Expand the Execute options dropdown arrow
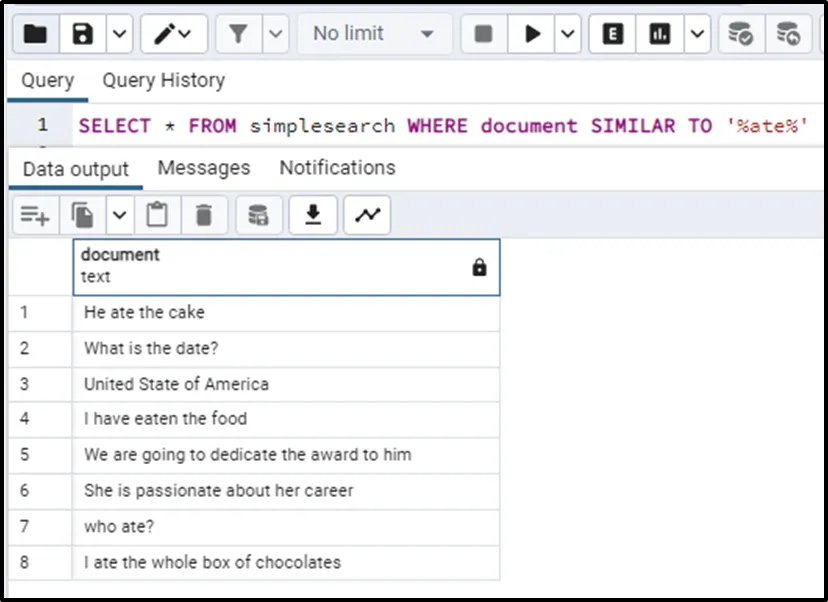 point(567,34)
